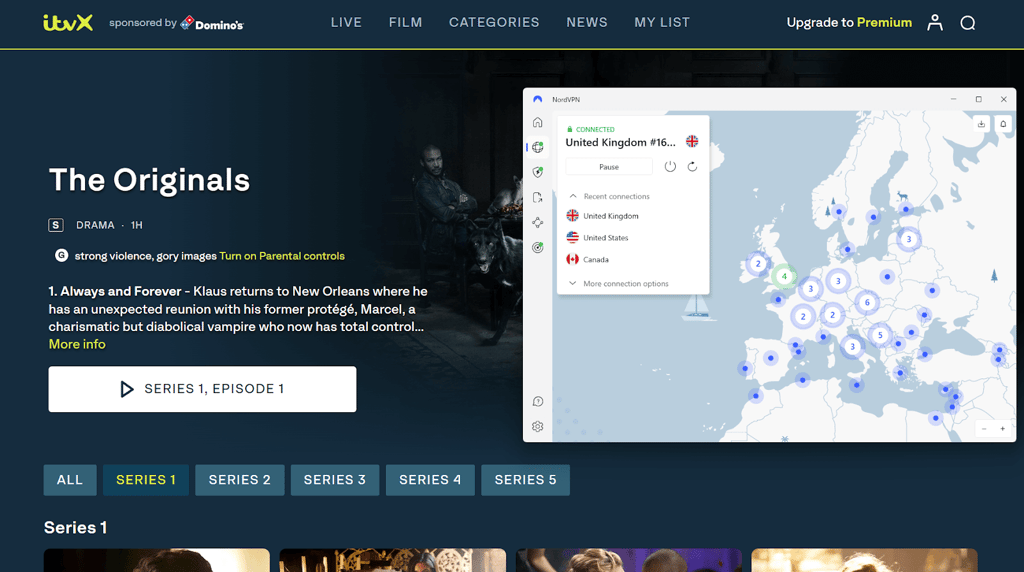Play Series 1, Episode 1

tap(202, 389)
